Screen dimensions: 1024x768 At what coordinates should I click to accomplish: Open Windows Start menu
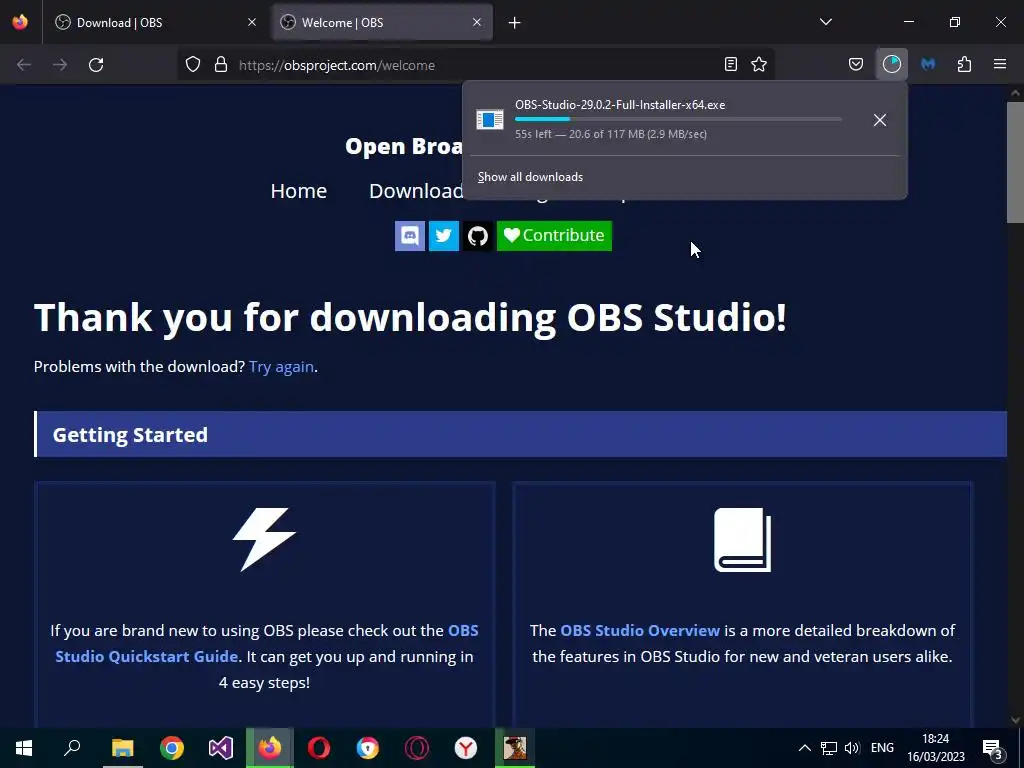point(24,748)
